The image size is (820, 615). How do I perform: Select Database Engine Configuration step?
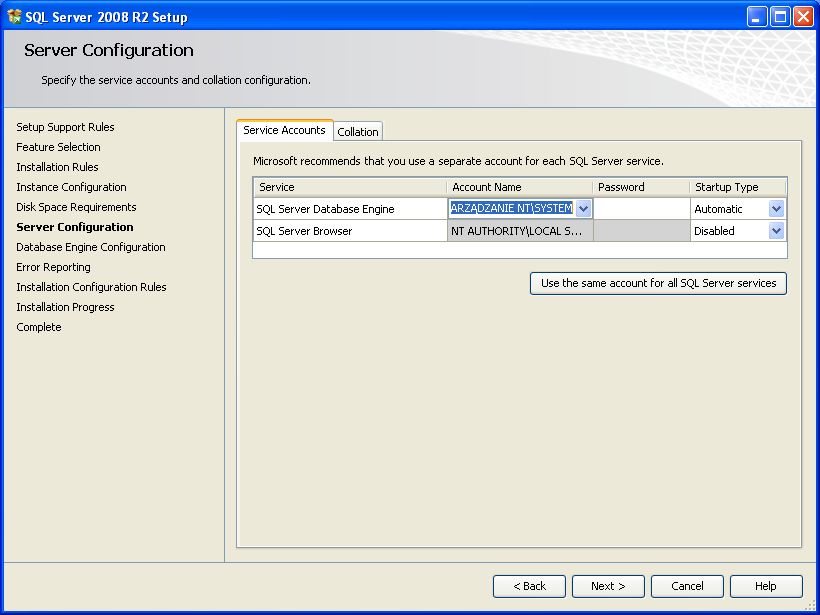tap(90, 247)
